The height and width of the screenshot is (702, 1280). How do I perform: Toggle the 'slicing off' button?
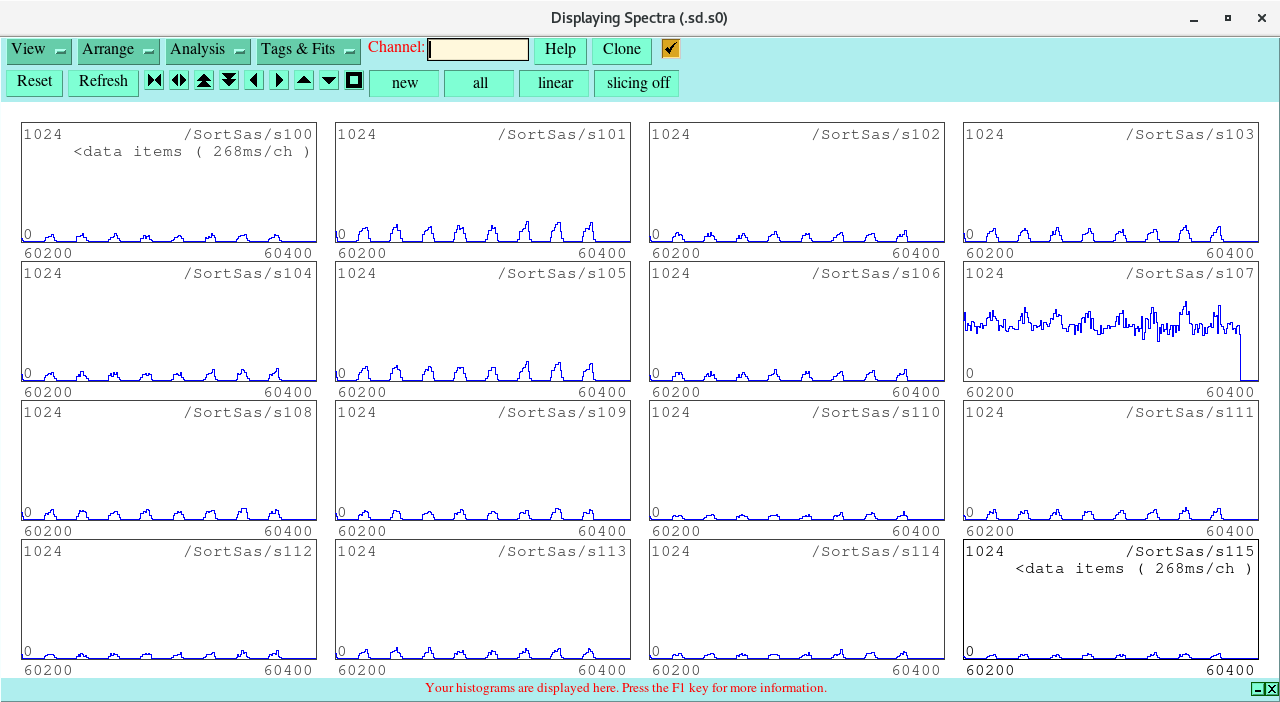click(x=637, y=83)
